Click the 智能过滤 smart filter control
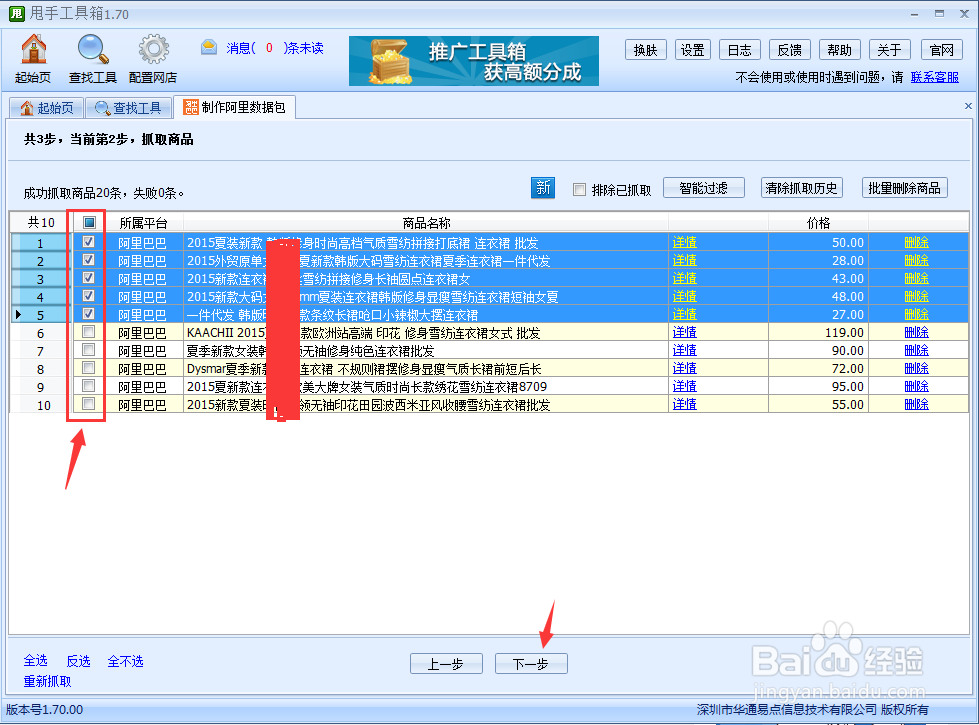 click(x=703, y=187)
